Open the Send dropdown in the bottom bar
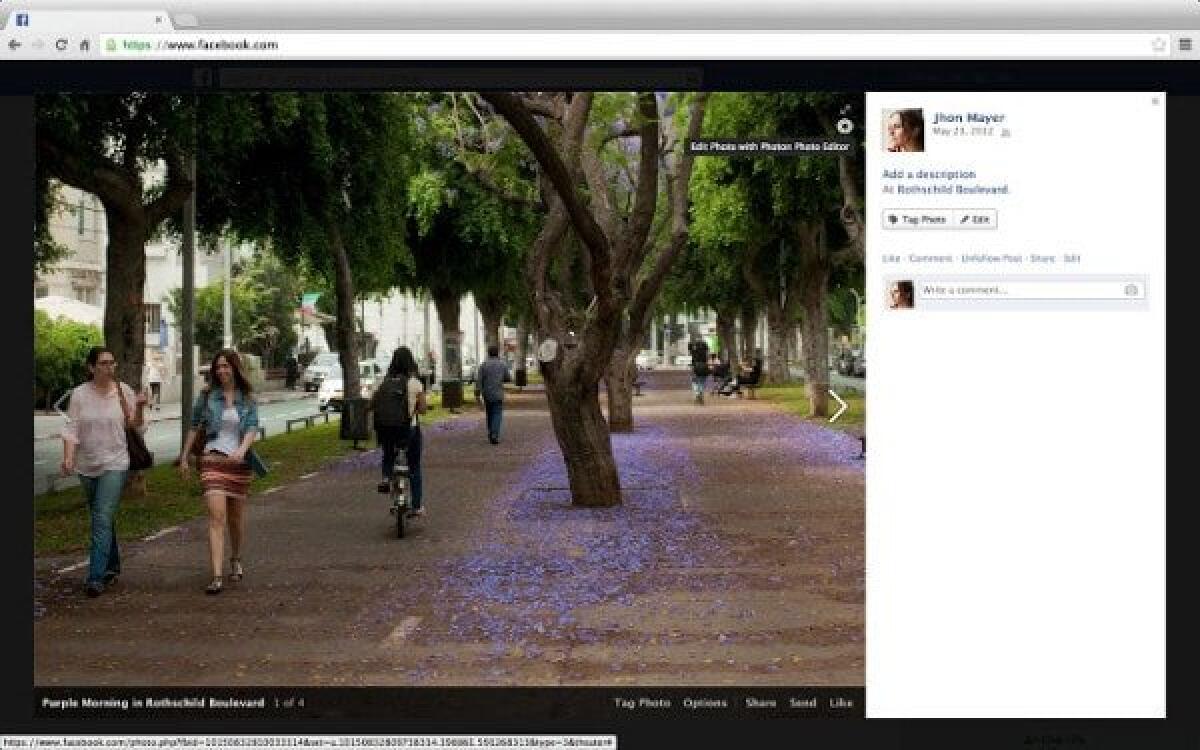Image resolution: width=1200 pixels, height=750 pixels. tap(803, 703)
